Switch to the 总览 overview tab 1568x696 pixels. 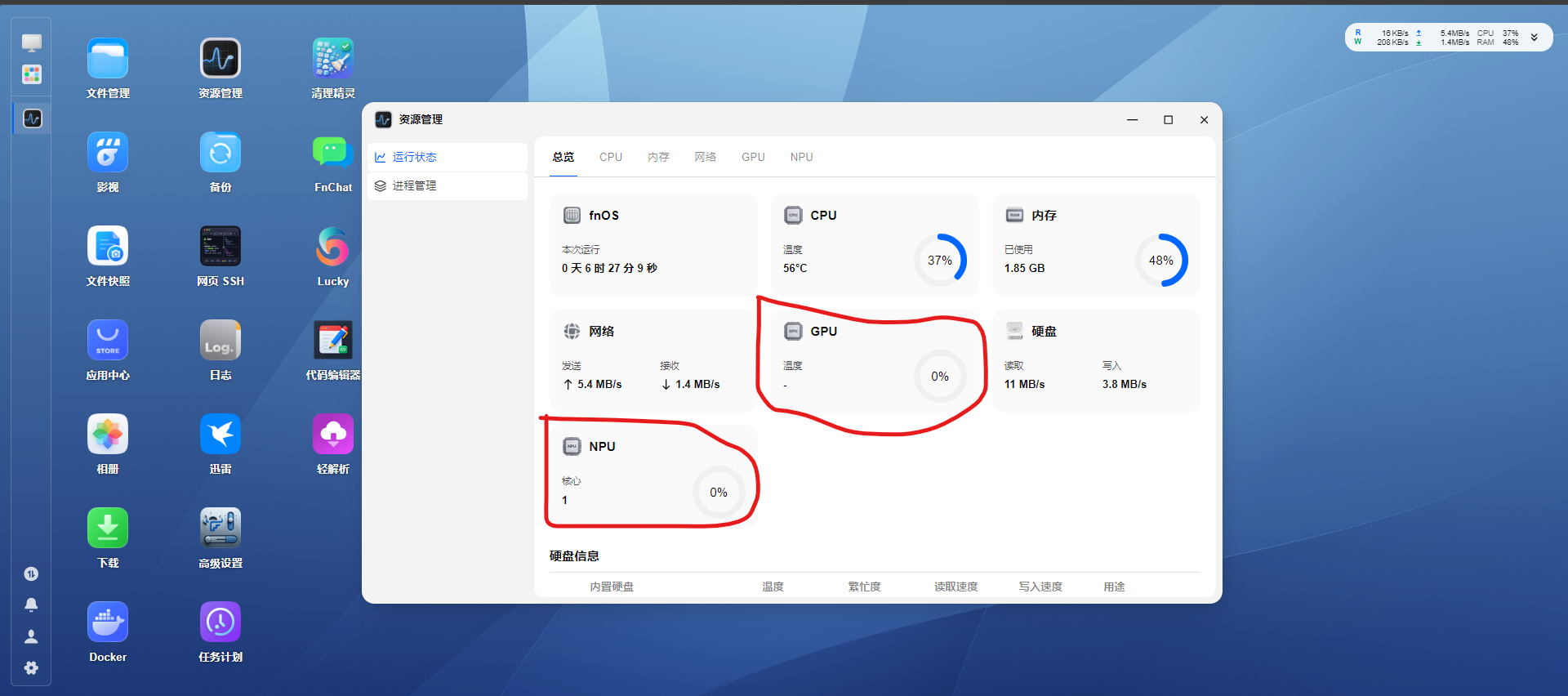point(563,157)
